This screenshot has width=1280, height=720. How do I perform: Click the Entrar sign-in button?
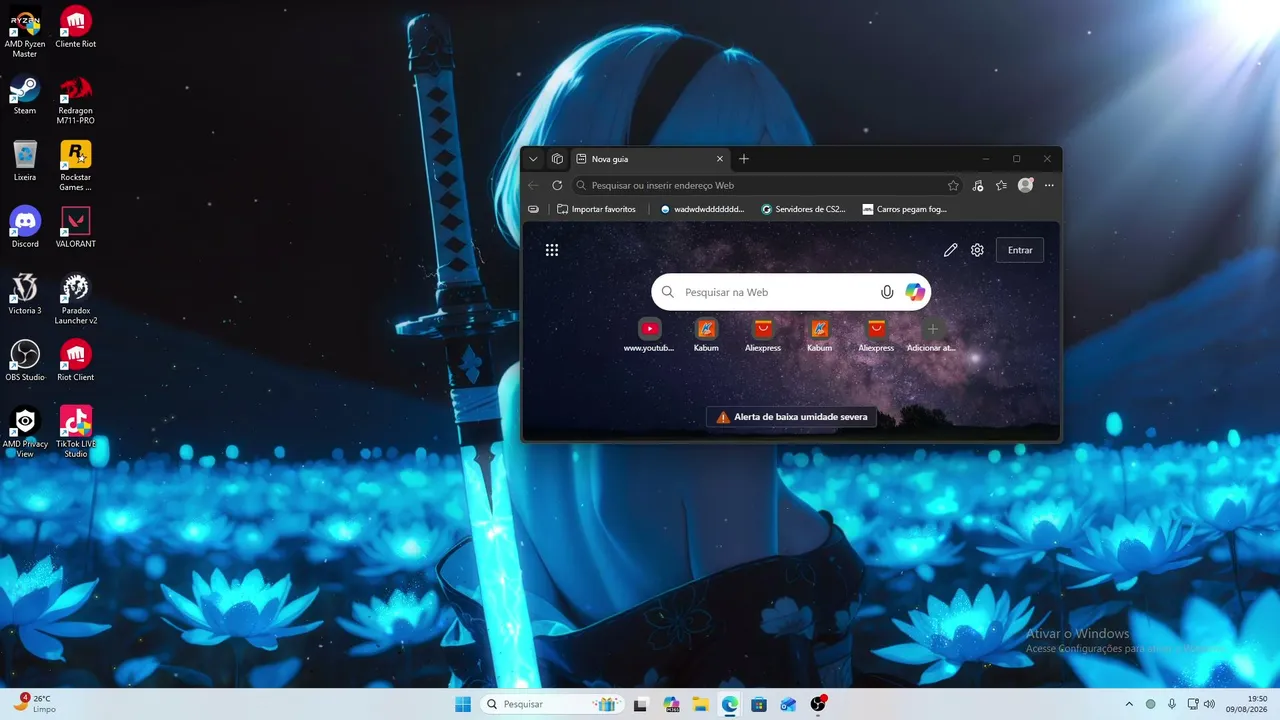tap(1020, 250)
